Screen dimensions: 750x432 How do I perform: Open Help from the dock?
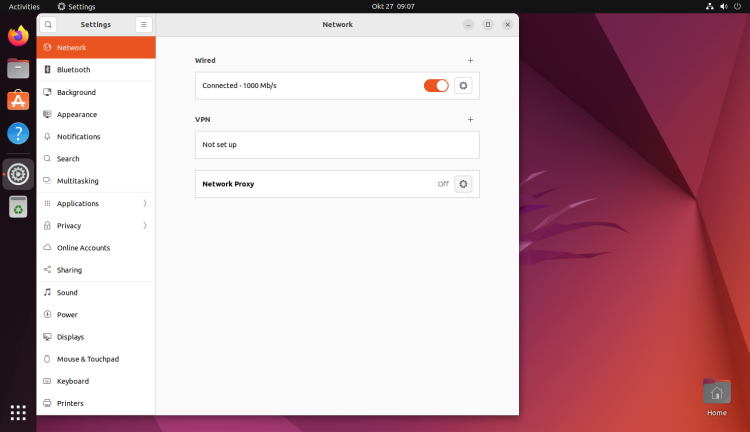point(18,133)
